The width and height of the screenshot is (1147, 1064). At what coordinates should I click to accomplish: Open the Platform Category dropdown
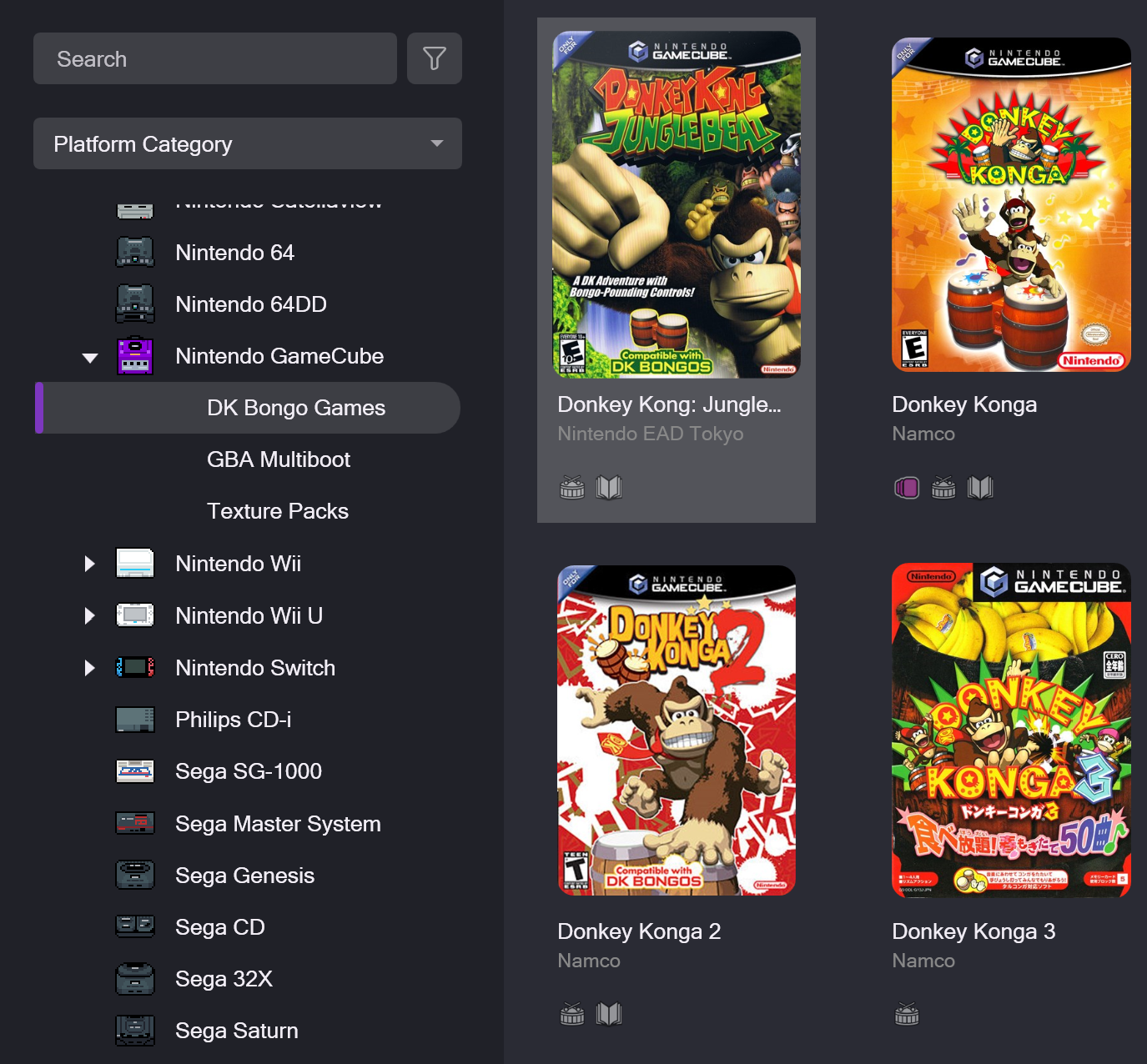248,143
